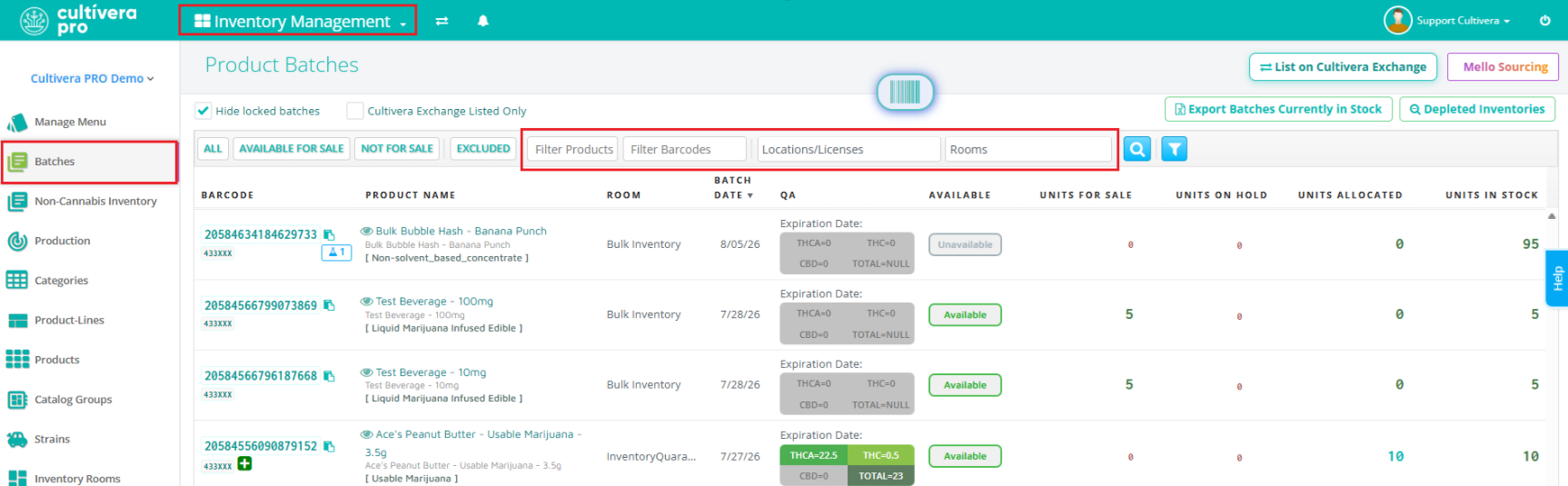Open Non-Cannabis Inventory in sidebar
Viewport: 1568px width, 486px height.
pos(95,202)
